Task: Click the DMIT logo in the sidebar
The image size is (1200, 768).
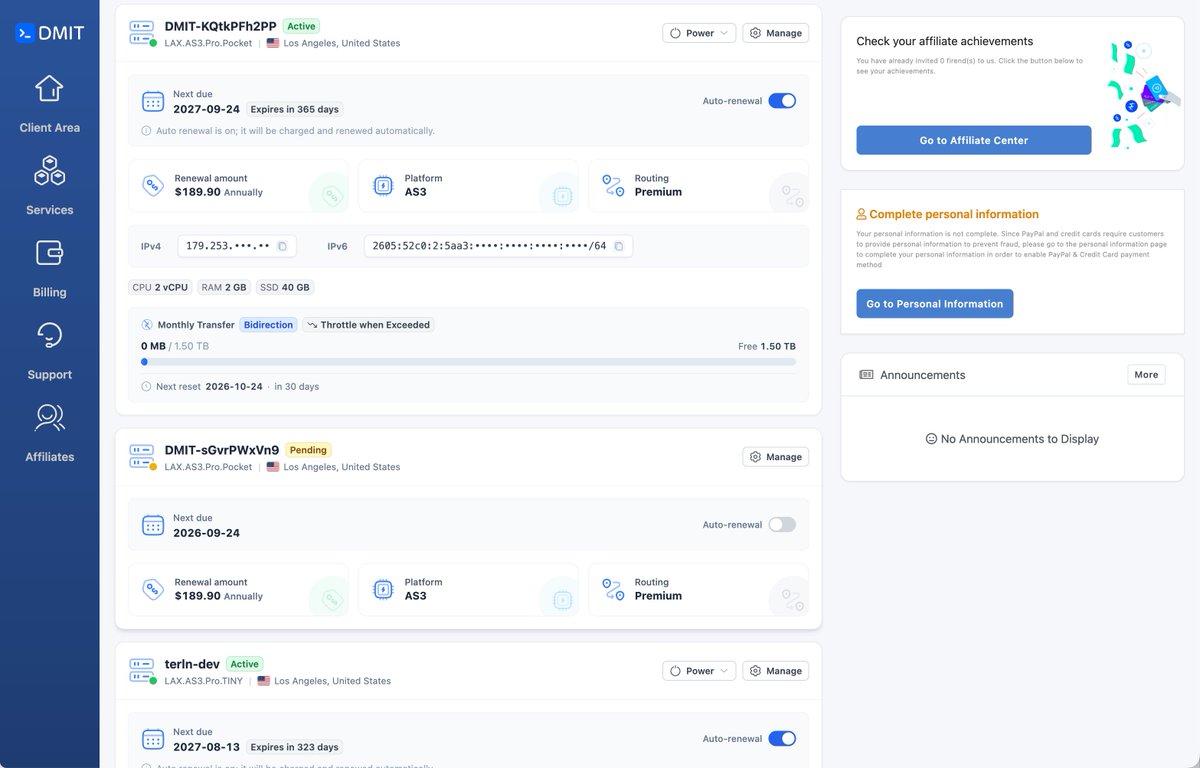Action: [x=50, y=33]
